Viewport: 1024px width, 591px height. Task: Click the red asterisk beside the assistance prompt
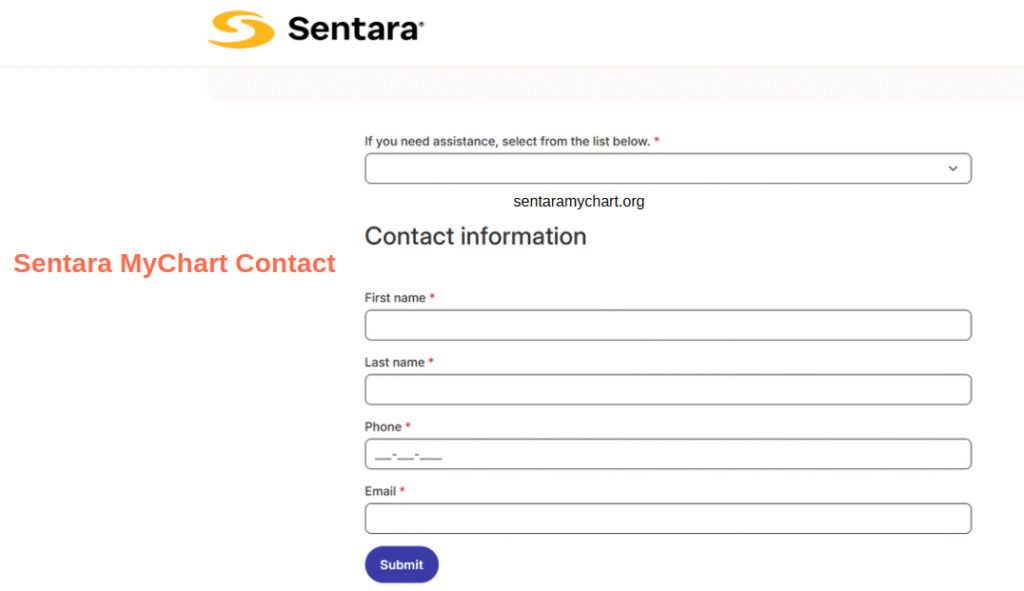[x=656, y=141]
